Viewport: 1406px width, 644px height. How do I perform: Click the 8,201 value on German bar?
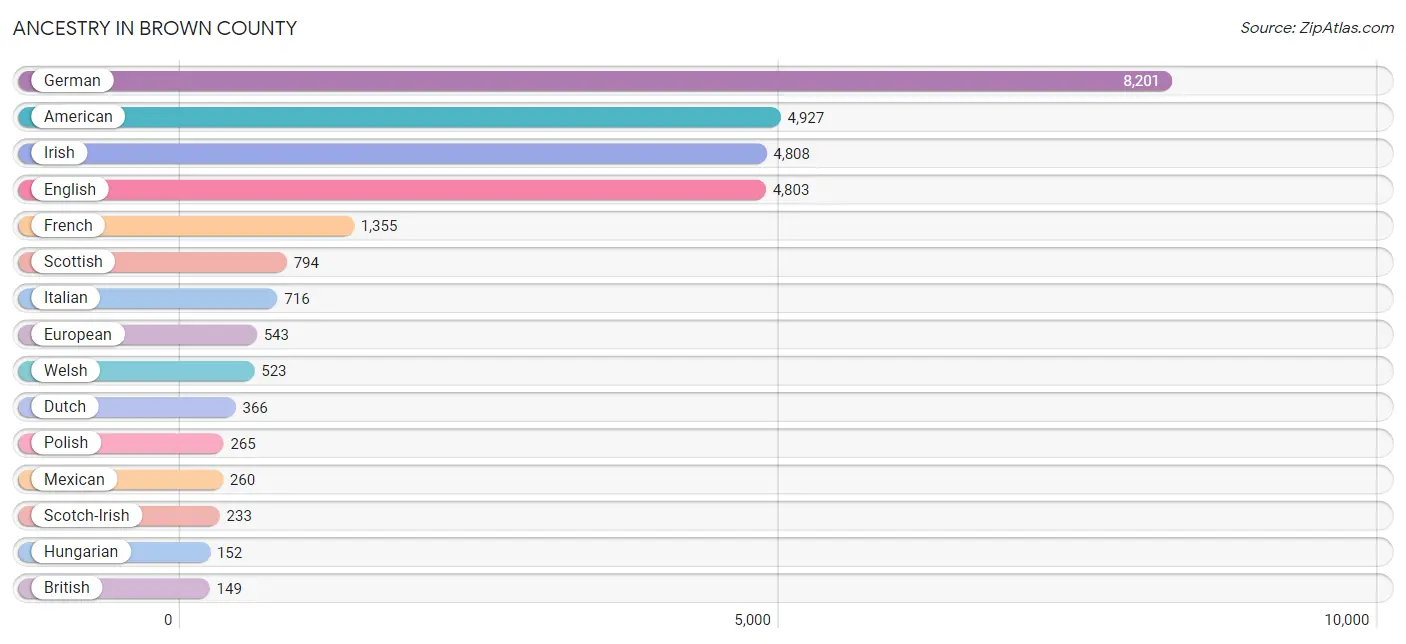[x=1141, y=81]
